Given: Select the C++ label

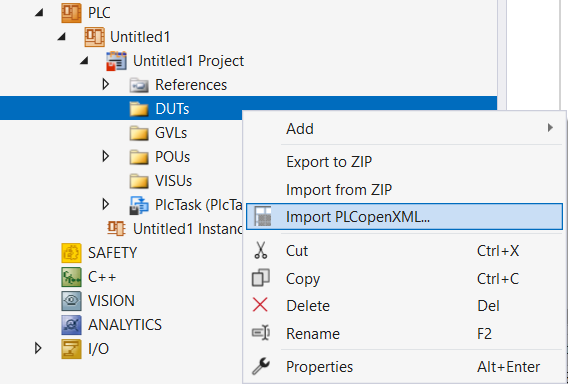Looking at the screenshot, I should tap(102, 277).
